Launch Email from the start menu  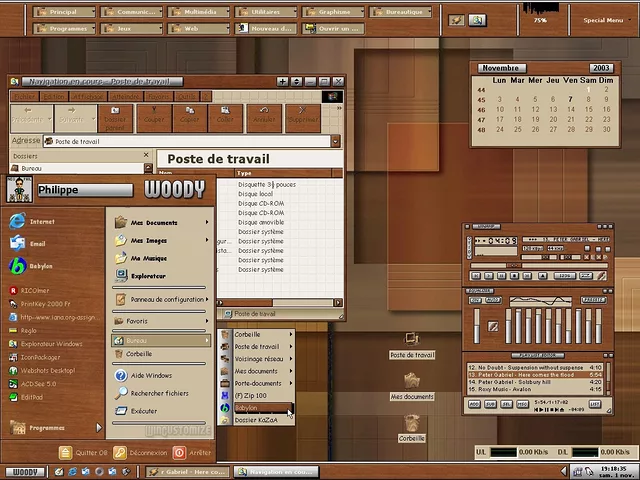pyautogui.click(x=37, y=243)
